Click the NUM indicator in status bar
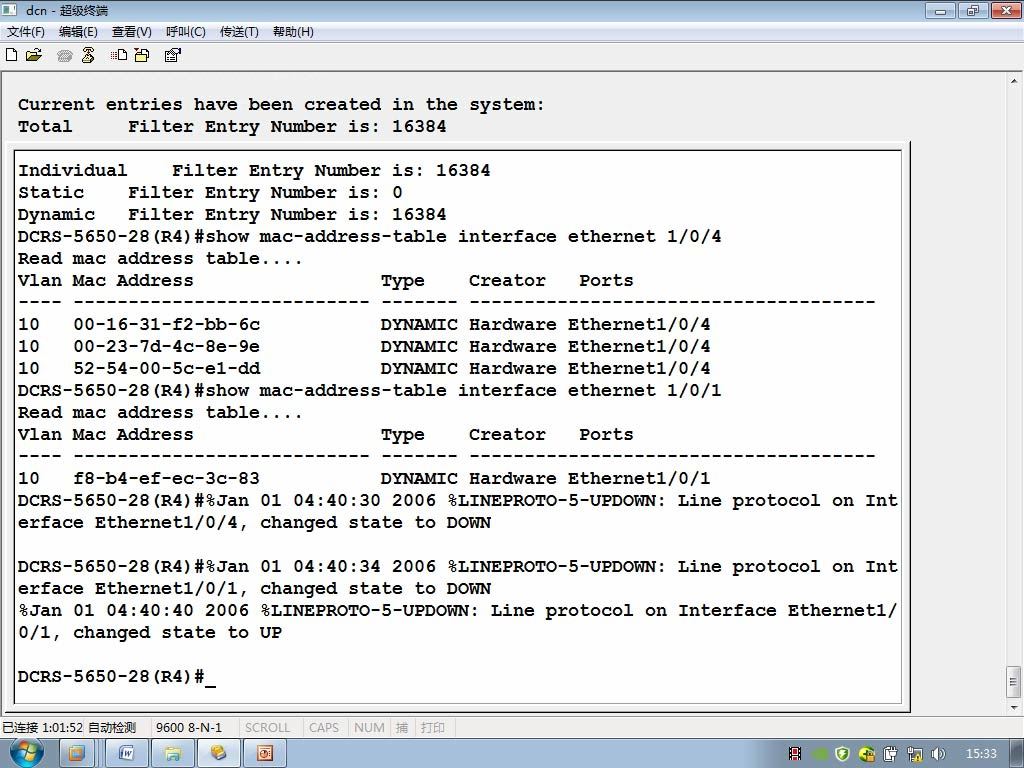This screenshot has height=768, width=1024. click(369, 728)
